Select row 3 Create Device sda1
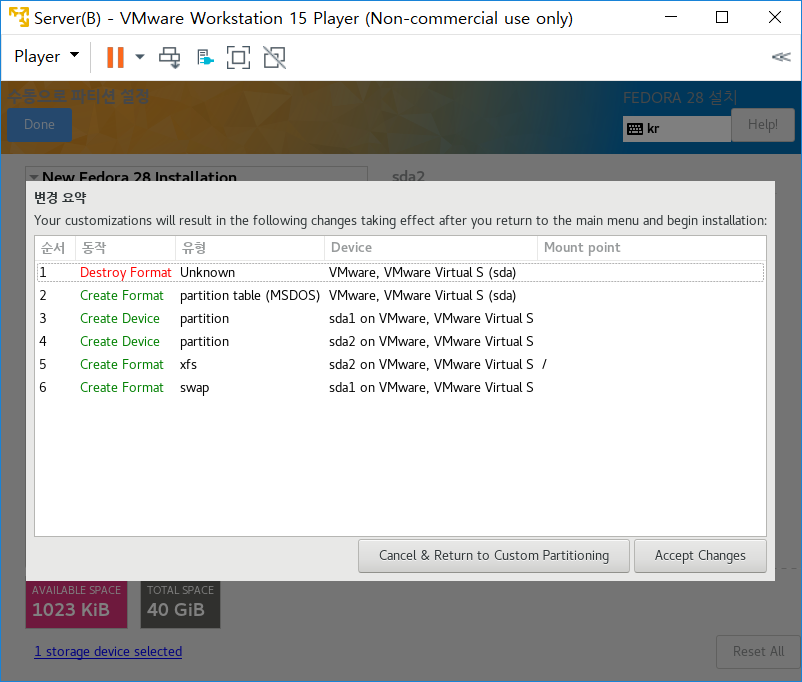This screenshot has height=682, width=802. coord(400,318)
